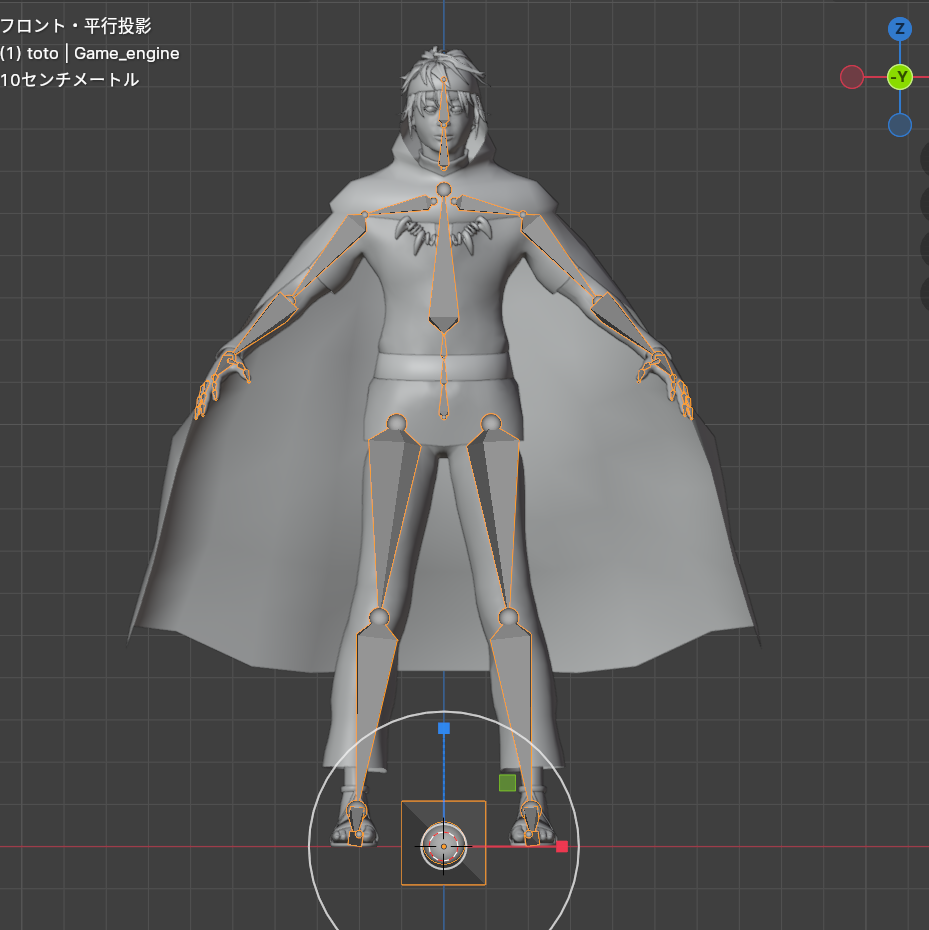Select the shin bone on screen right
This screenshot has height=930, width=929.
pyautogui.click(x=514, y=706)
